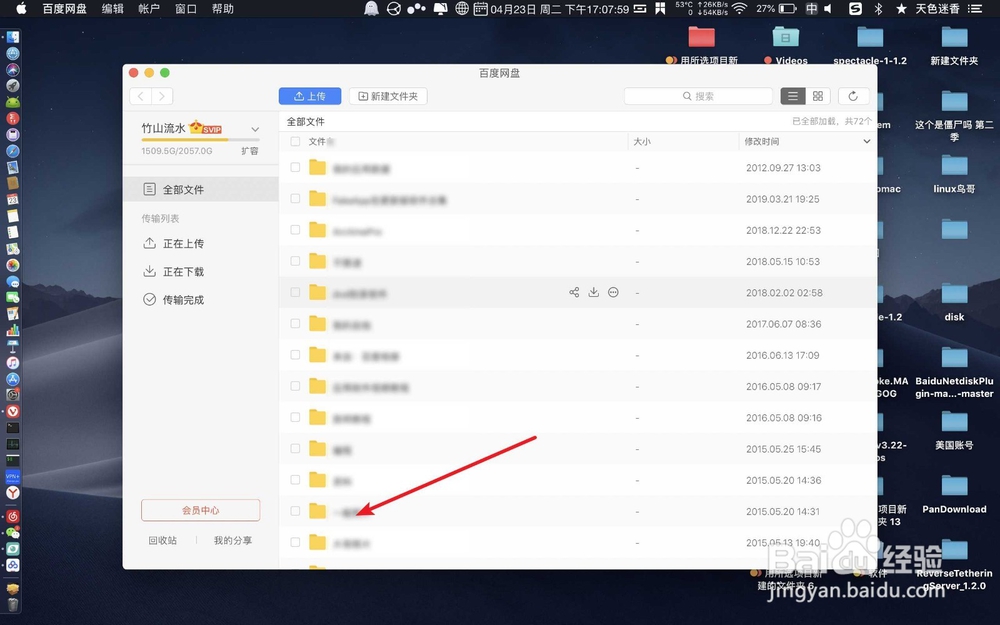Tick the checkbox of the arrow-pointed folder row
The image size is (1000, 625).
295,511
